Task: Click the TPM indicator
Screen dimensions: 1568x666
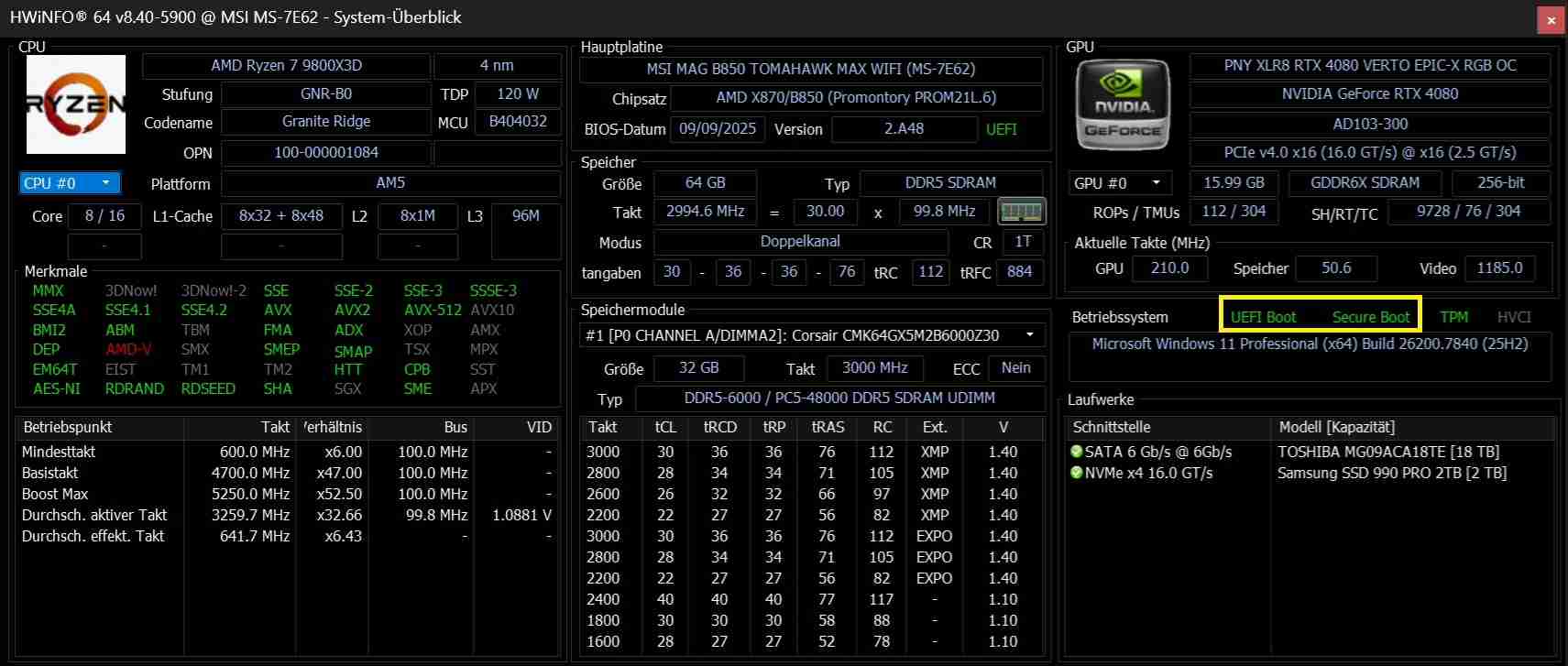Action: point(1454,317)
